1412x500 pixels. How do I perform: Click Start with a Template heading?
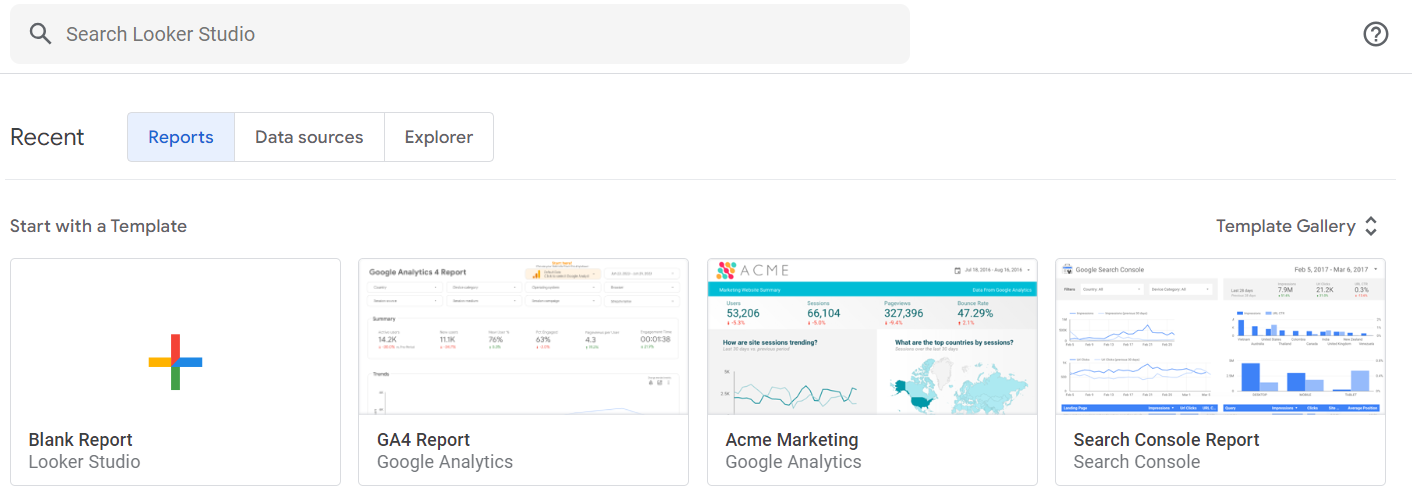[x=98, y=226]
